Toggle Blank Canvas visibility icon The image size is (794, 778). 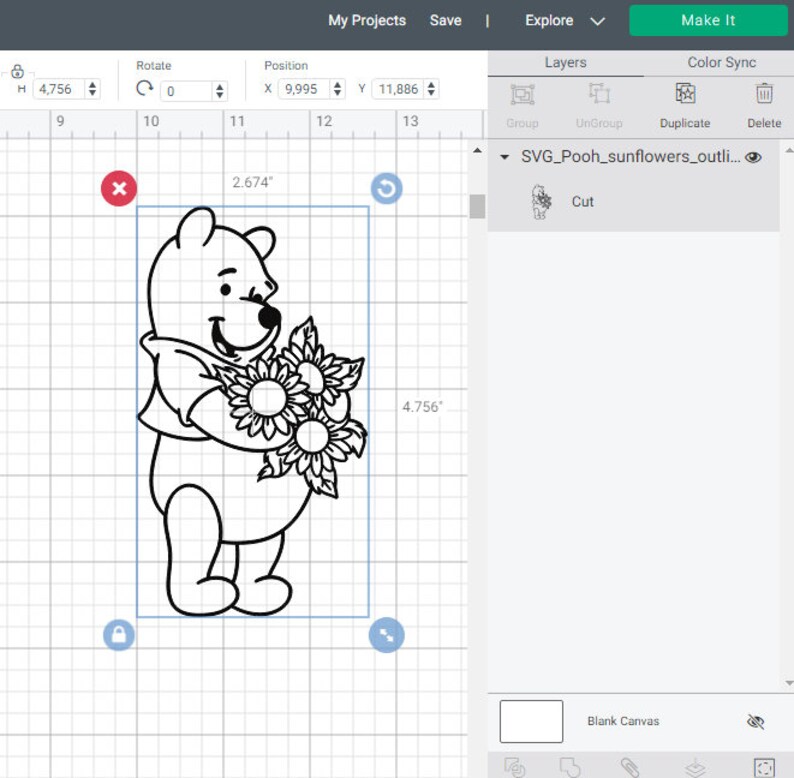coord(756,721)
